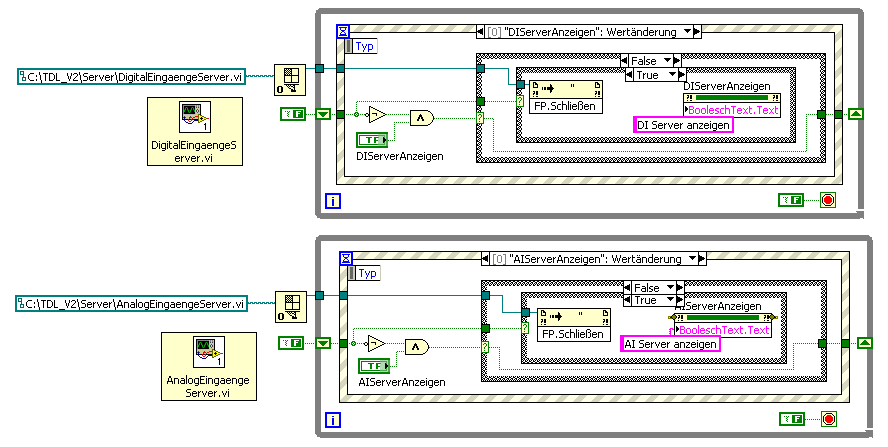Click the right shift register of upper loop
The height and width of the screenshot is (447, 888).
(x=856, y=114)
